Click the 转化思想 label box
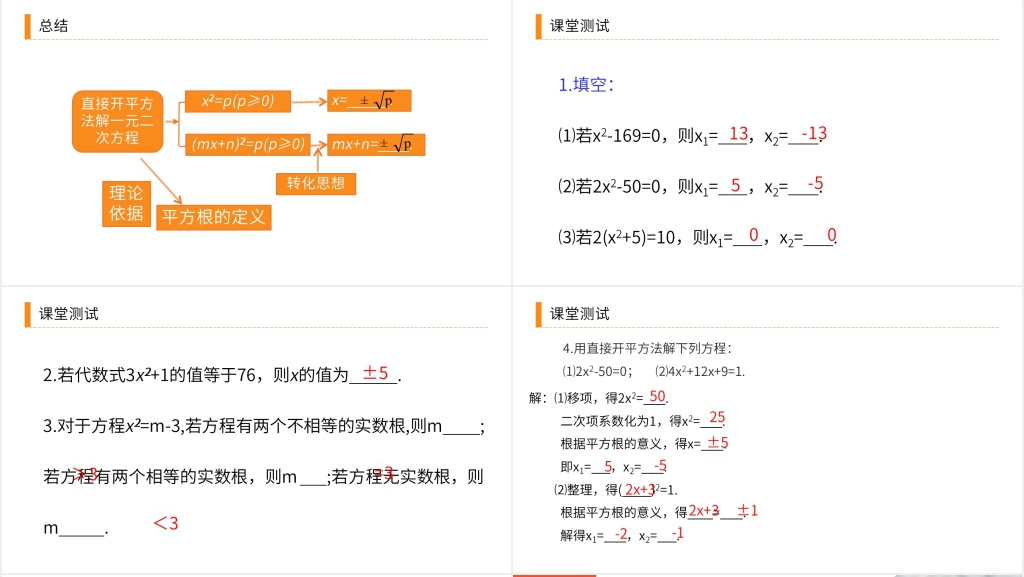Screen dimensions: 1024x577 pyautogui.click(x=316, y=183)
